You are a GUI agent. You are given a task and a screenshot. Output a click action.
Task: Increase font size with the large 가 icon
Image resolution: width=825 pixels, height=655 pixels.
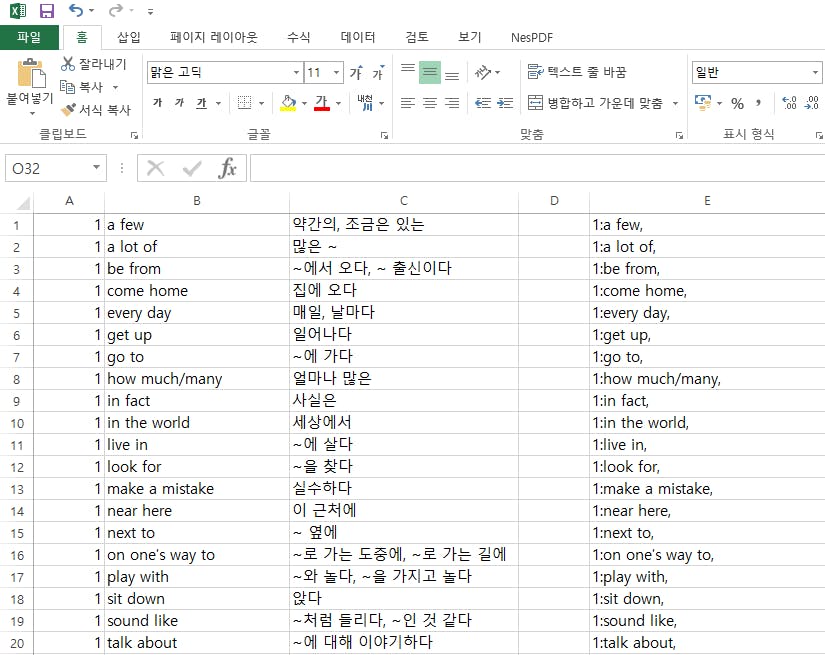tap(356, 73)
